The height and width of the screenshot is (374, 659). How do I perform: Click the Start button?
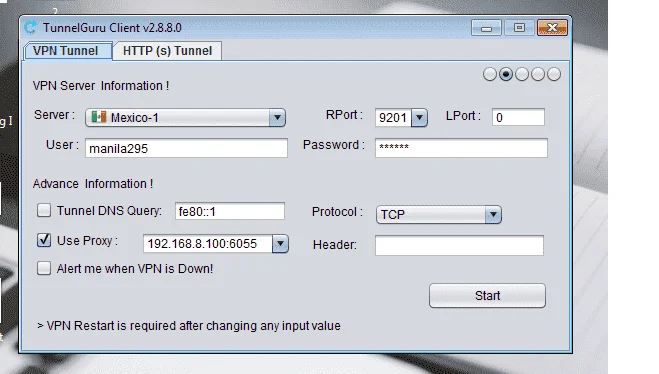click(x=487, y=295)
